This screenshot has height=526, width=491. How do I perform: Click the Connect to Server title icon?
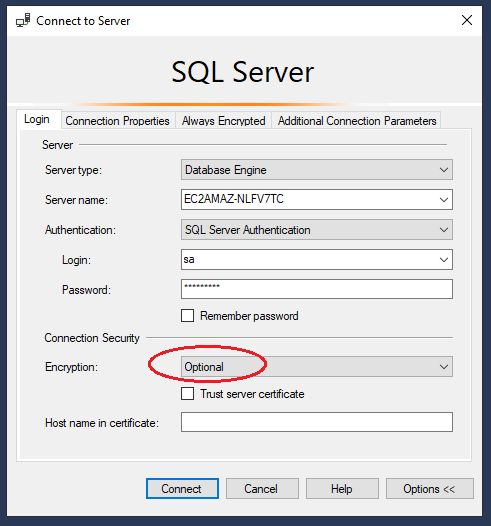click(x=23, y=20)
